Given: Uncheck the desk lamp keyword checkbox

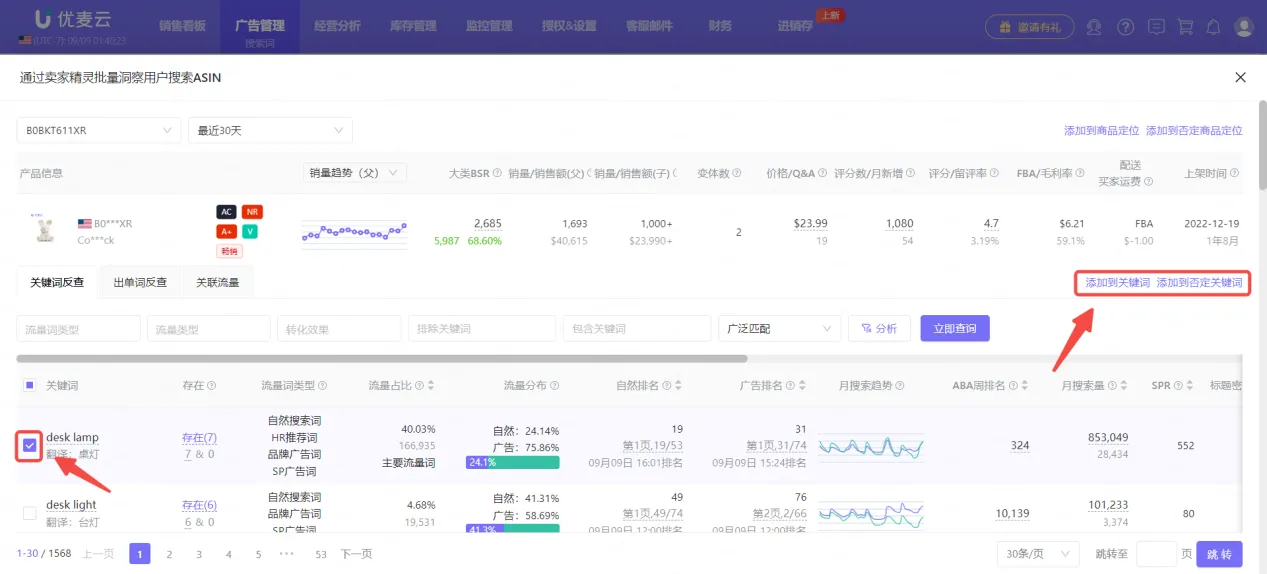Looking at the screenshot, I should pyautogui.click(x=29, y=445).
